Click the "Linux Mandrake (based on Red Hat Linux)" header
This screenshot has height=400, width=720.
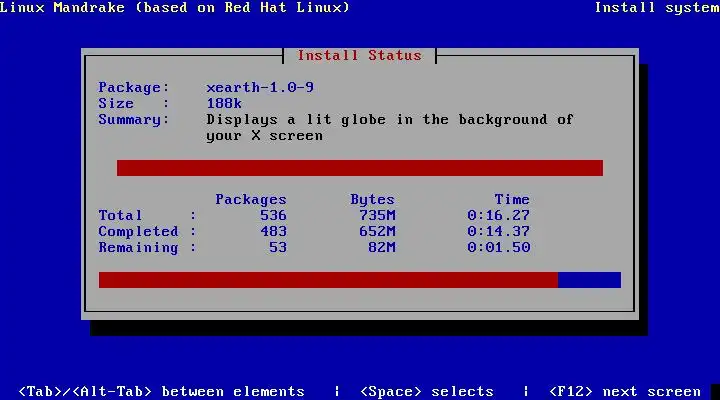tap(175, 8)
